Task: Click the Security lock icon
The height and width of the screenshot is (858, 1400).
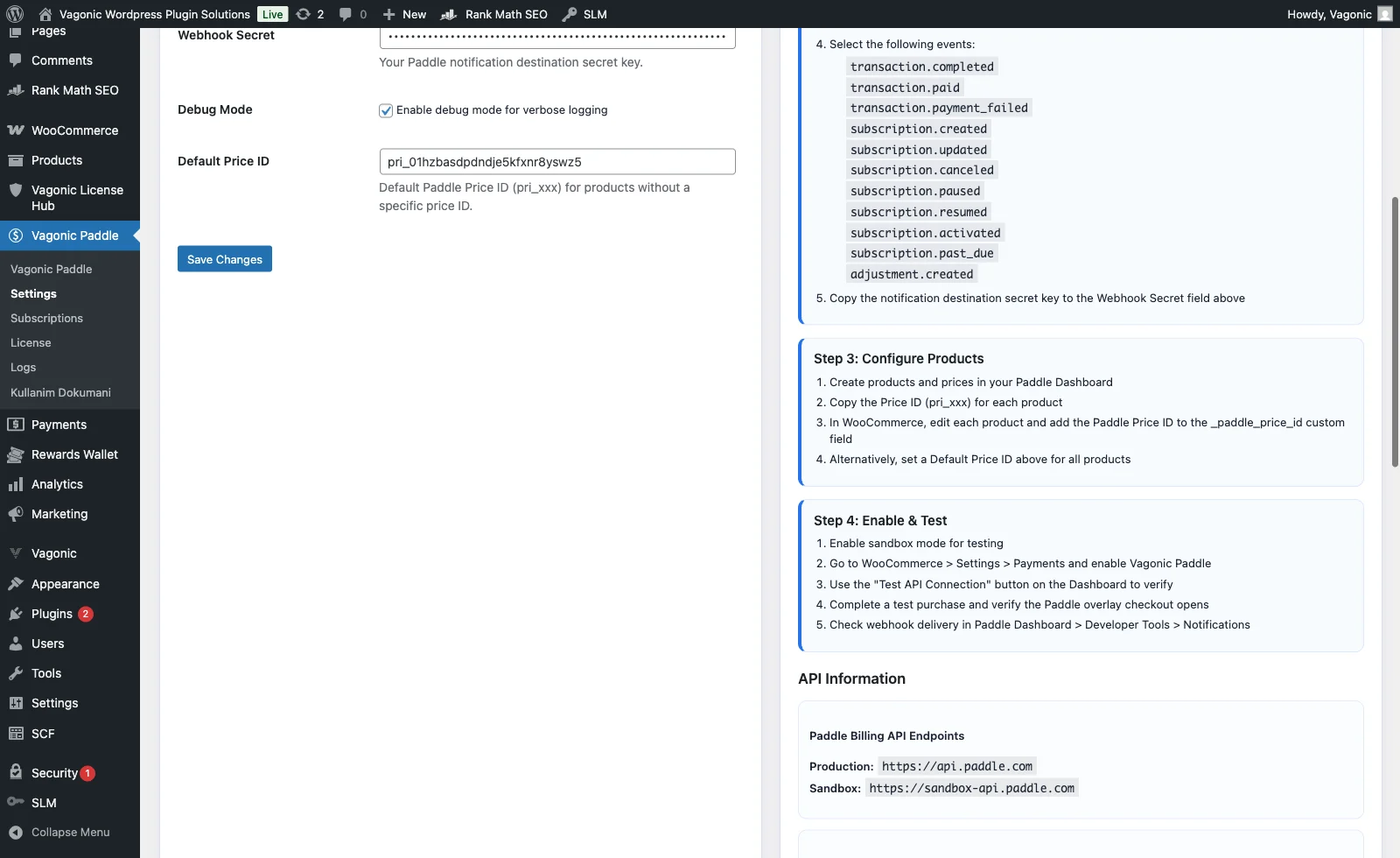Action: [x=16, y=772]
